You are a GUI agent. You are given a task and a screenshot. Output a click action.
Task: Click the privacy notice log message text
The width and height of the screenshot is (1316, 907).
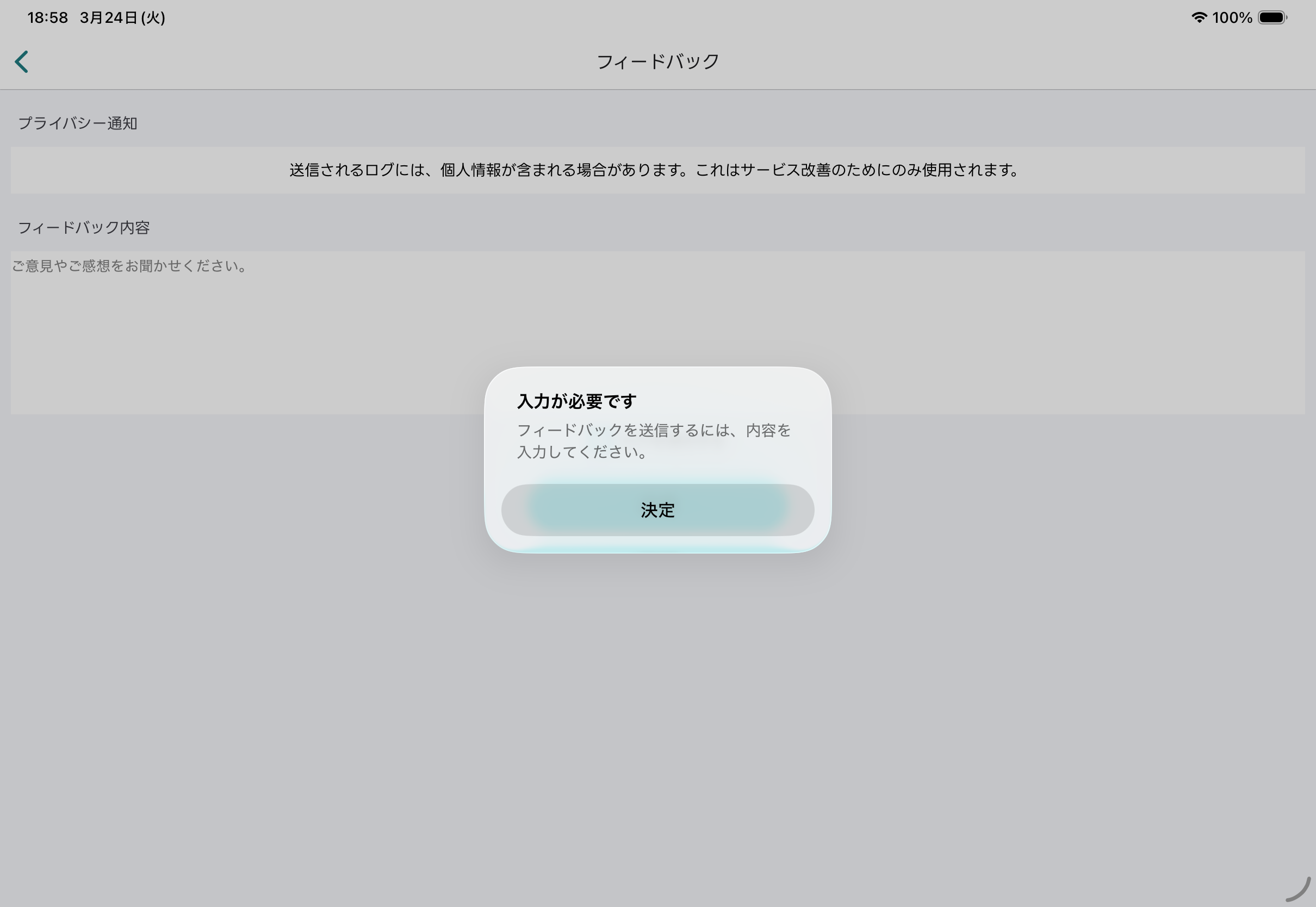[x=655, y=170]
